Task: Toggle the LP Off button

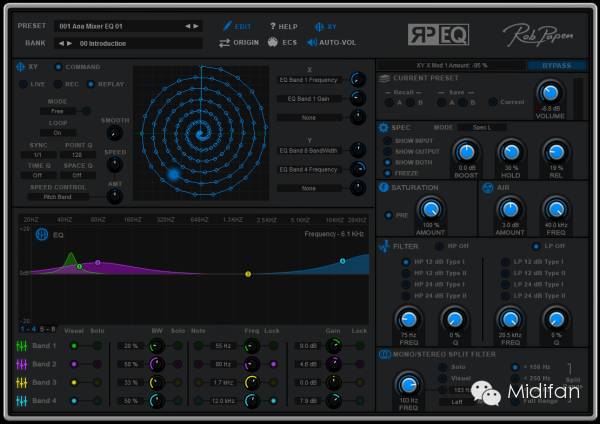Action: point(536,246)
